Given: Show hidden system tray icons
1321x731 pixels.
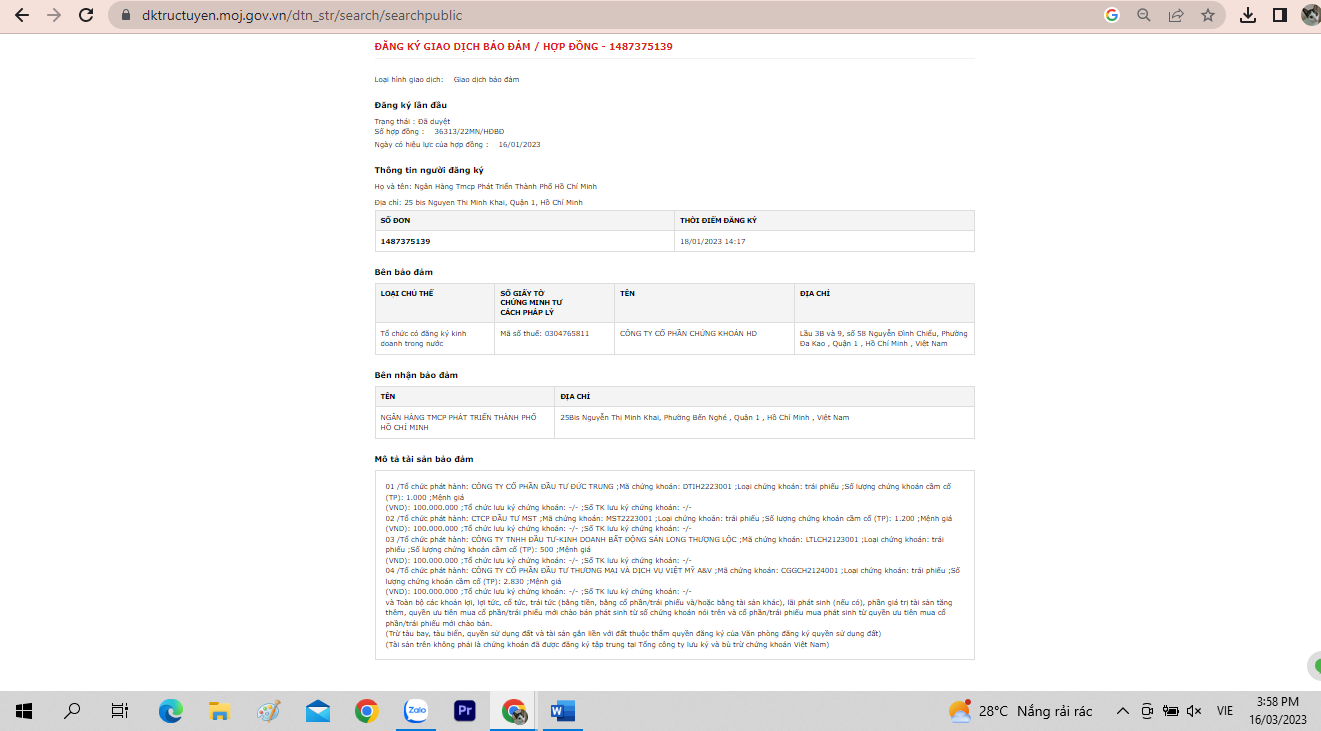Looking at the screenshot, I should (x=1122, y=711).
